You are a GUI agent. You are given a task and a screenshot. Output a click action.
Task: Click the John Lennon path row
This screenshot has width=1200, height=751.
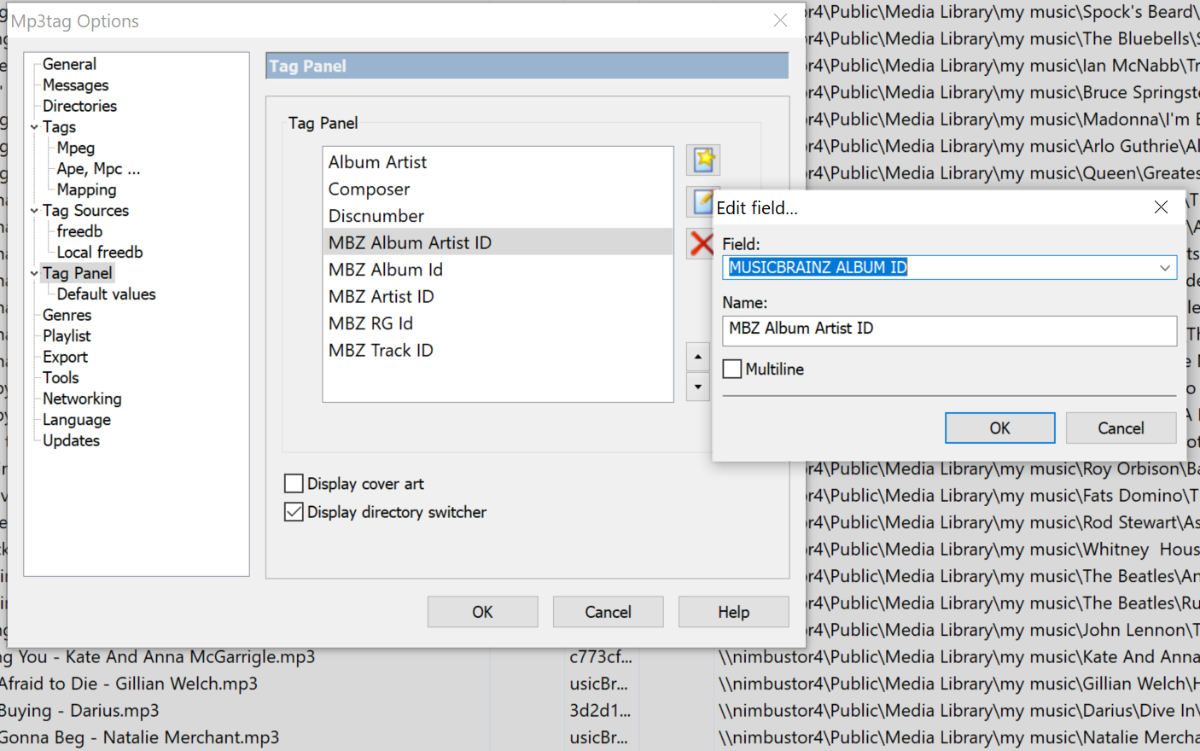click(1002, 630)
